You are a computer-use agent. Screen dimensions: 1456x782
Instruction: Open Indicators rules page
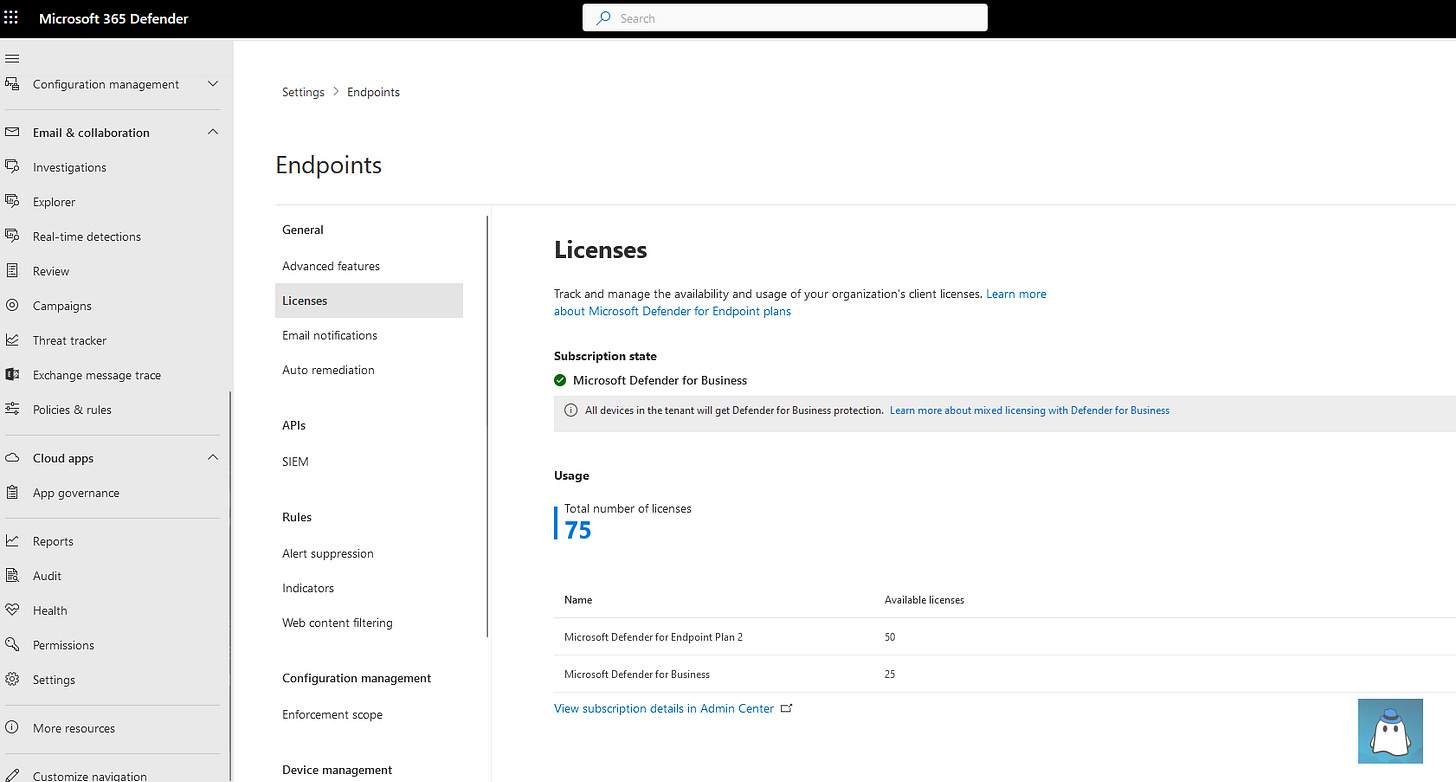pos(308,588)
